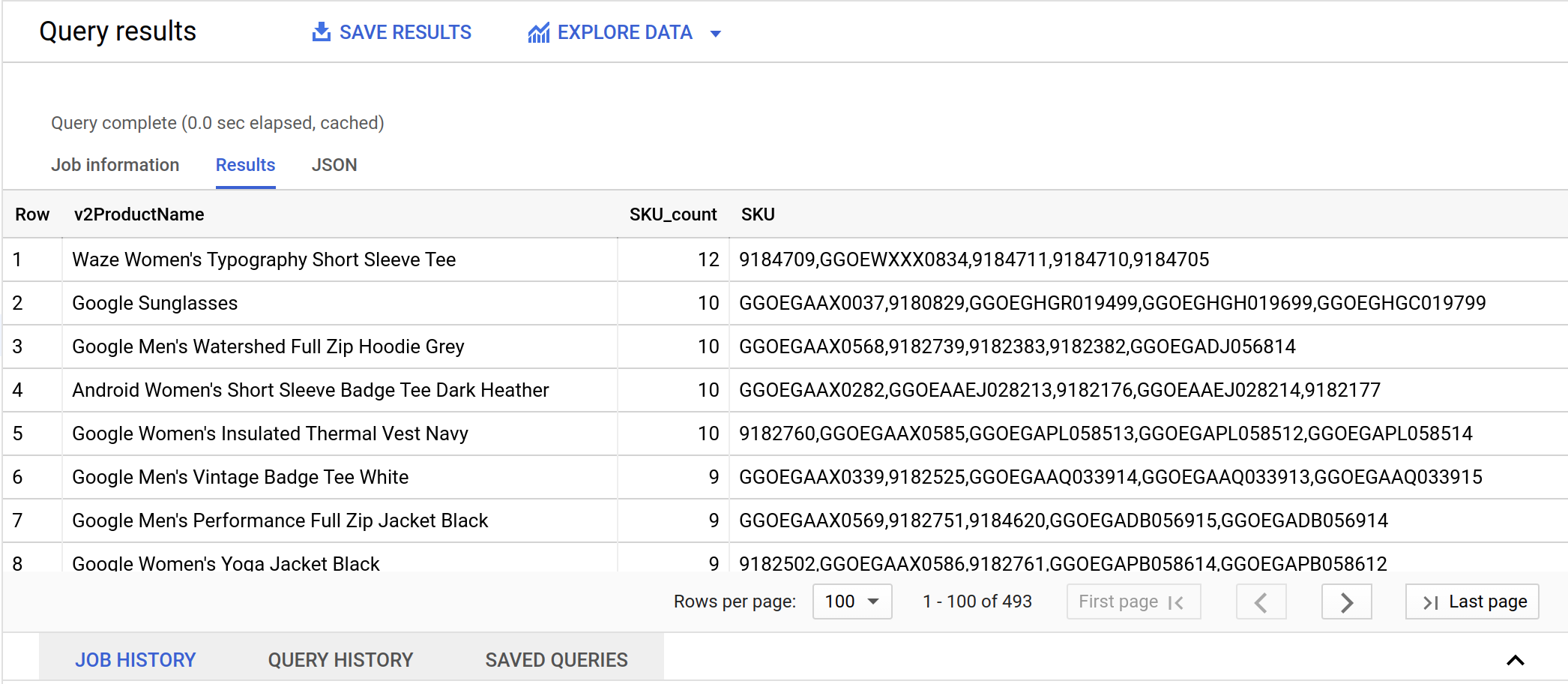Click the First page button
The image size is (1568, 684).
point(1134,601)
